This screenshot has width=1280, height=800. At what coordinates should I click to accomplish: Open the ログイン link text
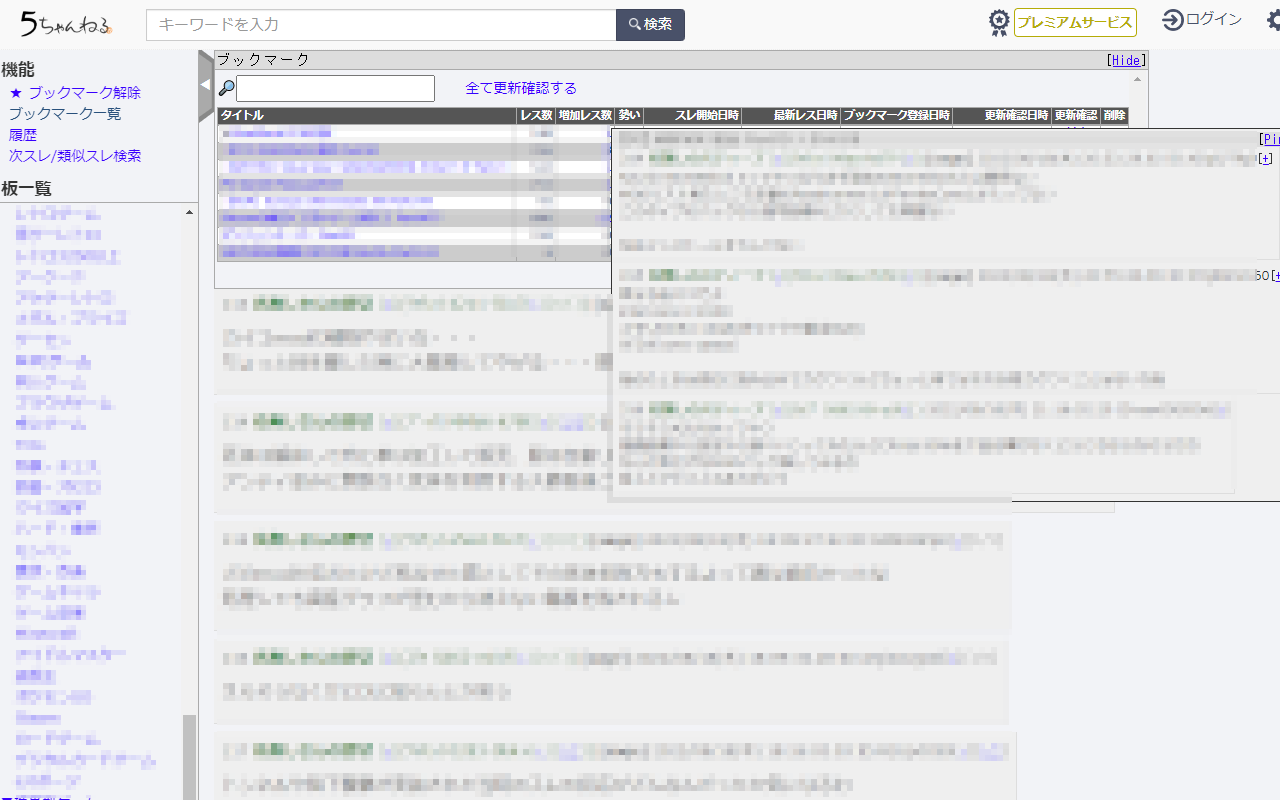point(1214,20)
